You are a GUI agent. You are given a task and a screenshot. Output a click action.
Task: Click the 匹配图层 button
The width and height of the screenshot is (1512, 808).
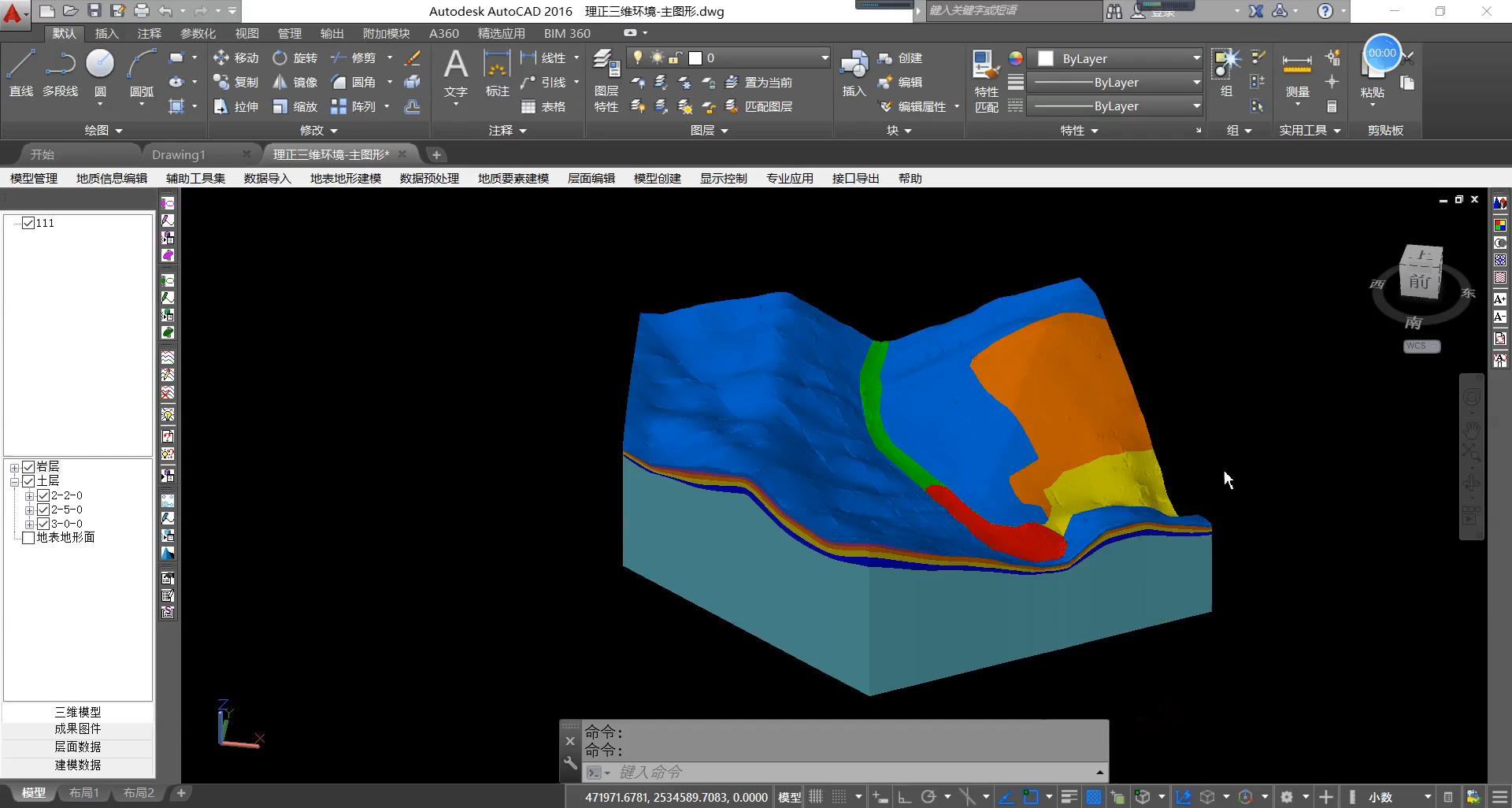tap(759, 106)
